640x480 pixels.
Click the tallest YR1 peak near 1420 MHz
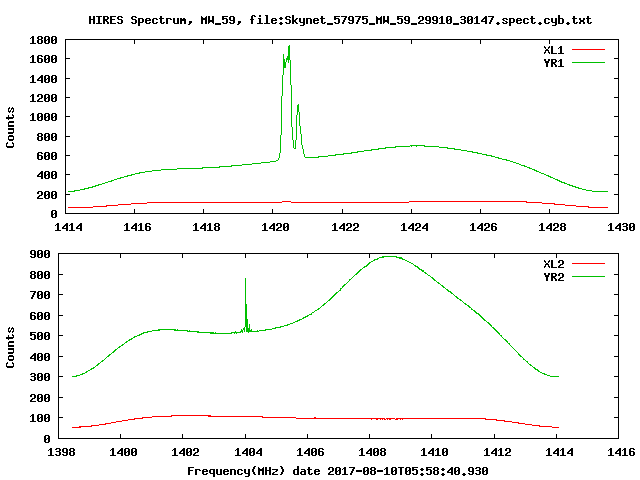tap(289, 47)
